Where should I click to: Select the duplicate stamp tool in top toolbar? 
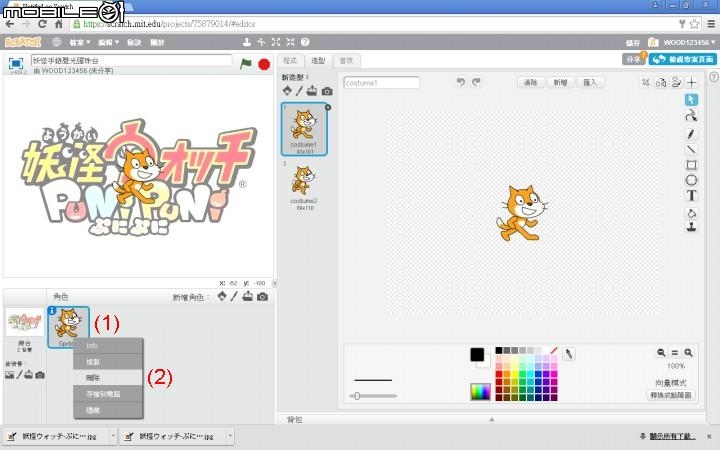pyautogui.click(x=247, y=42)
